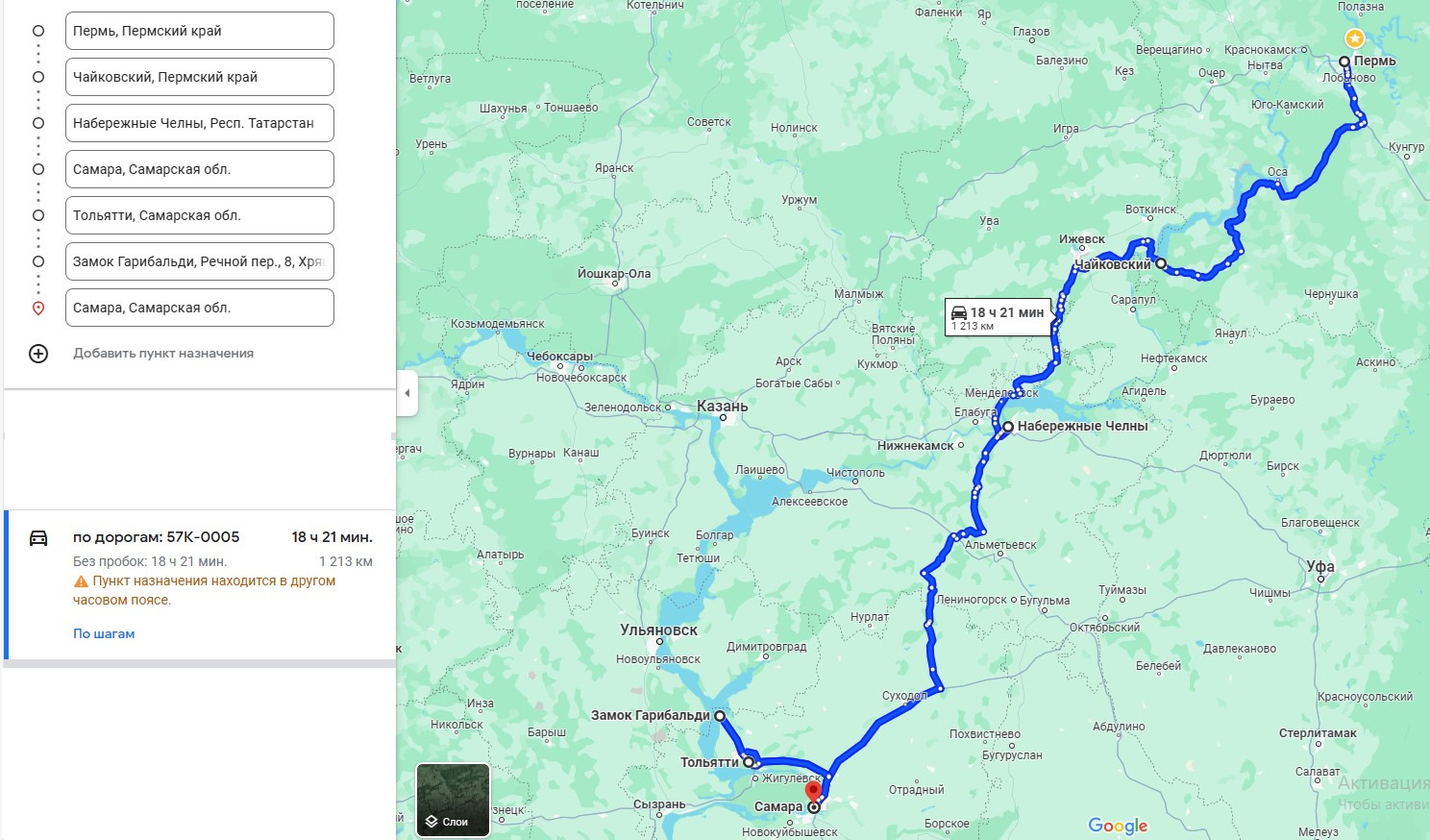The image size is (1430, 840).
Task: Click the Тольятти waypoint circle on map
Action: tap(749, 762)
